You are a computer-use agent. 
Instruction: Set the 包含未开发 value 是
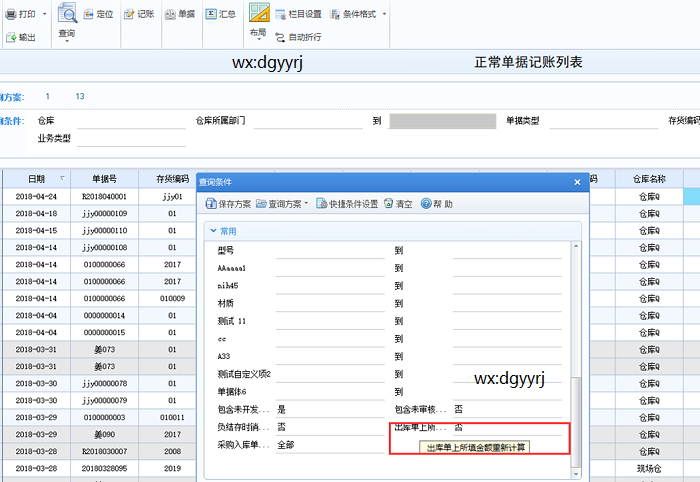[x=330, y=410]
